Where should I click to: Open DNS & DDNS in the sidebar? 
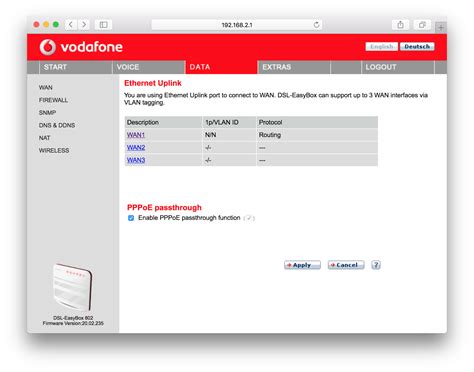[x=57, y=125]
